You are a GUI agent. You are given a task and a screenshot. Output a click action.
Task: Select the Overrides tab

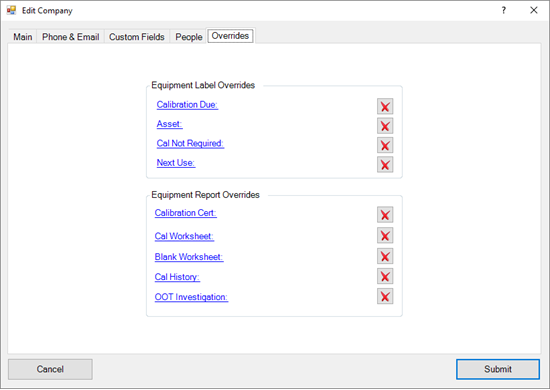click(230, 36)
